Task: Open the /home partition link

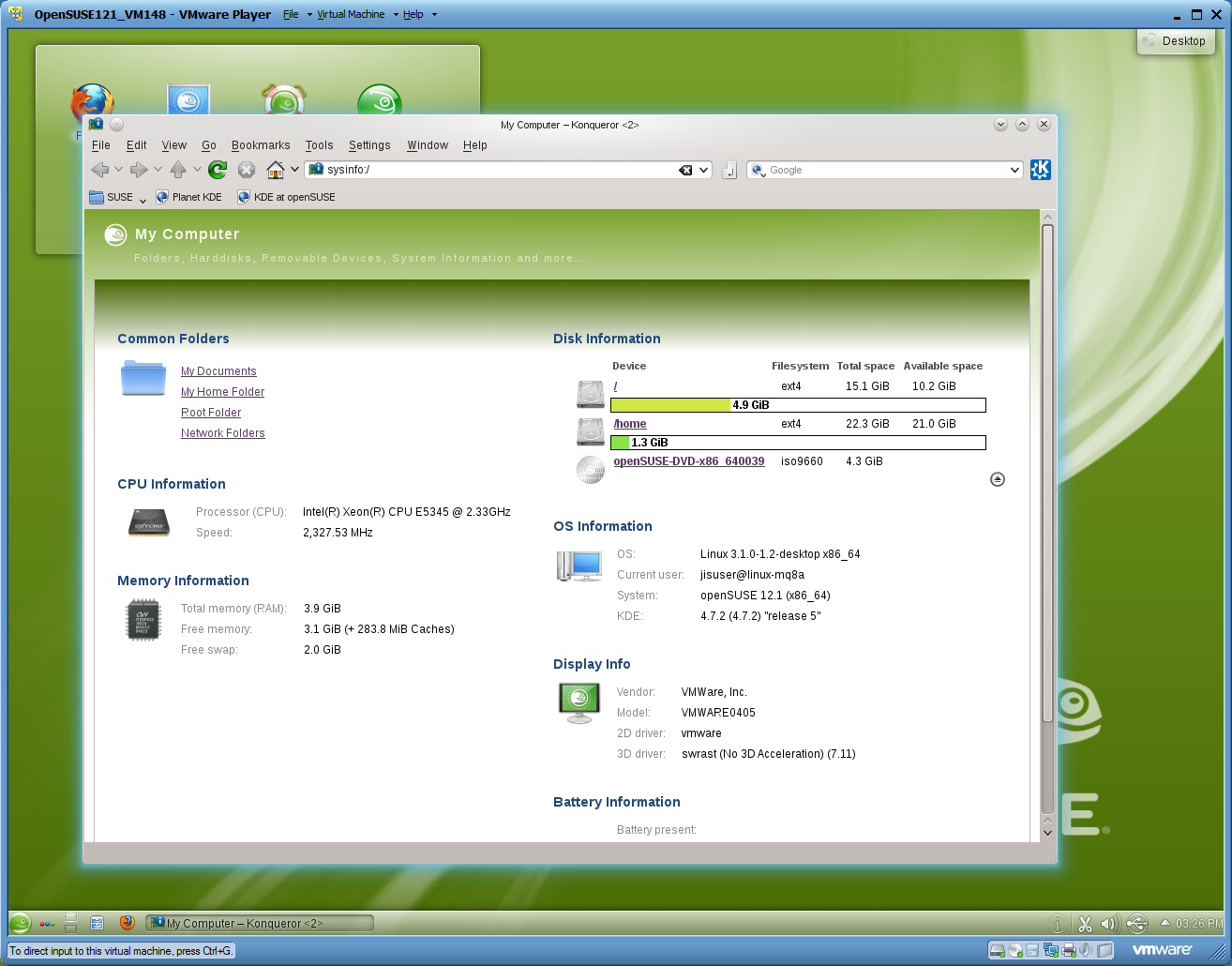Action: (x=629, y=423)
